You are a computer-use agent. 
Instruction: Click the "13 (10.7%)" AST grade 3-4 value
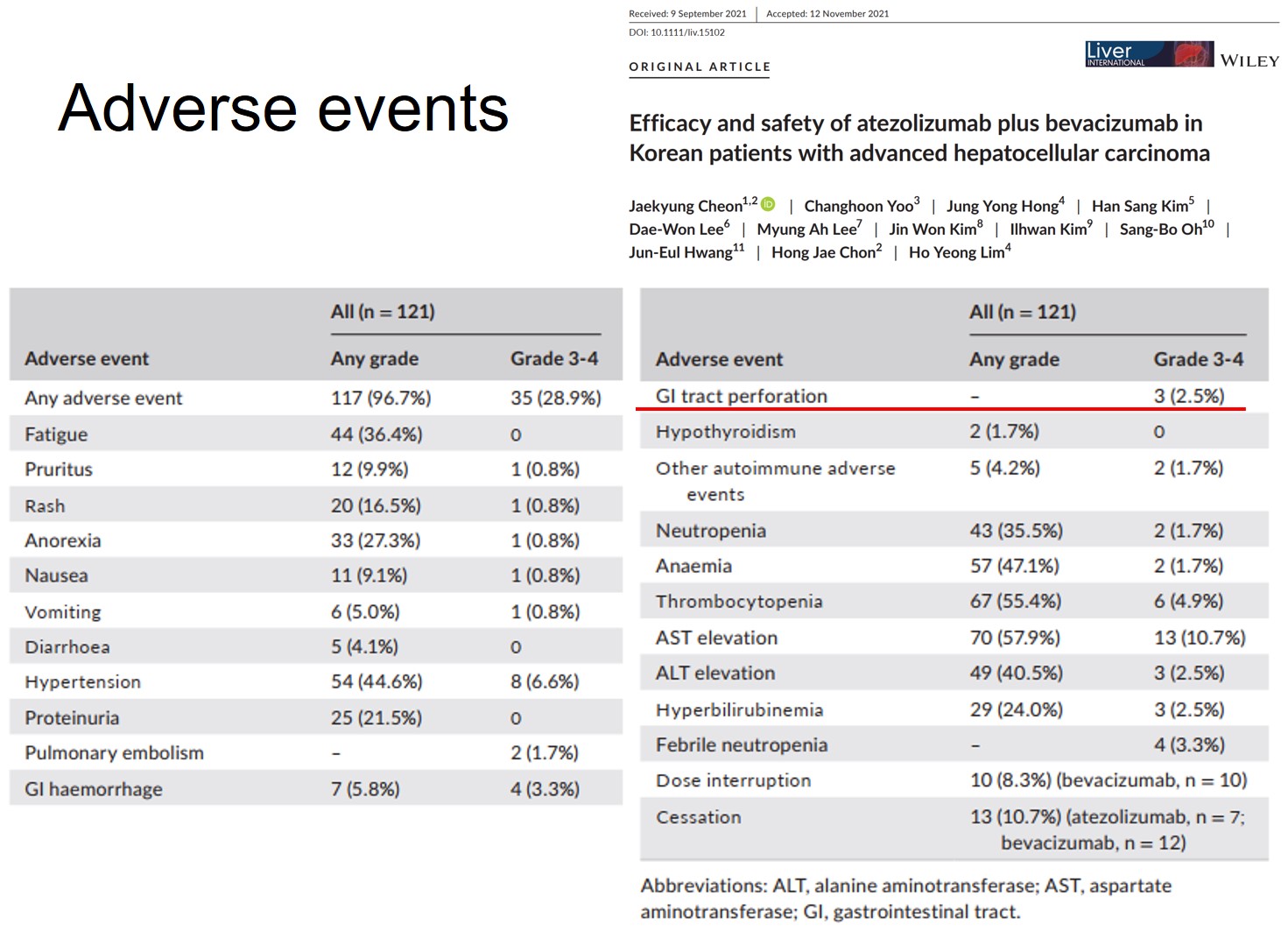pyautogui.click(x=1200, y=638)
